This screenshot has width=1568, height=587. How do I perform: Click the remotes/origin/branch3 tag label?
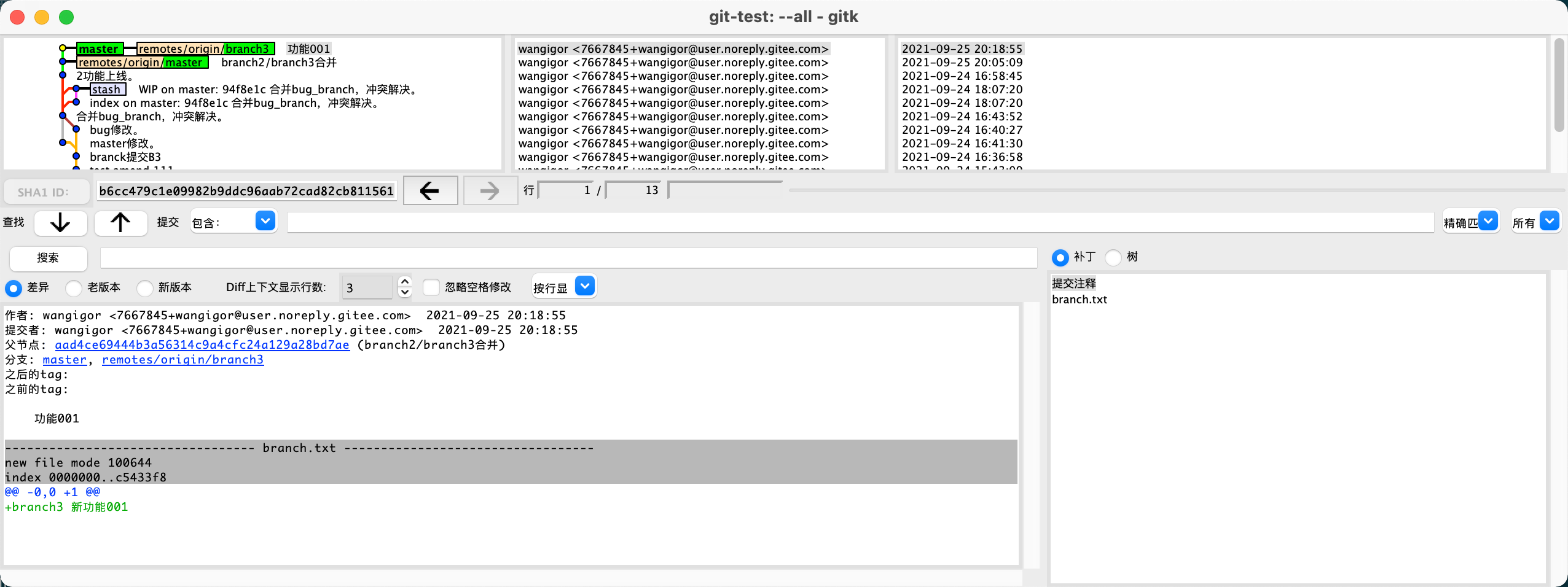[x=205, y=49]
